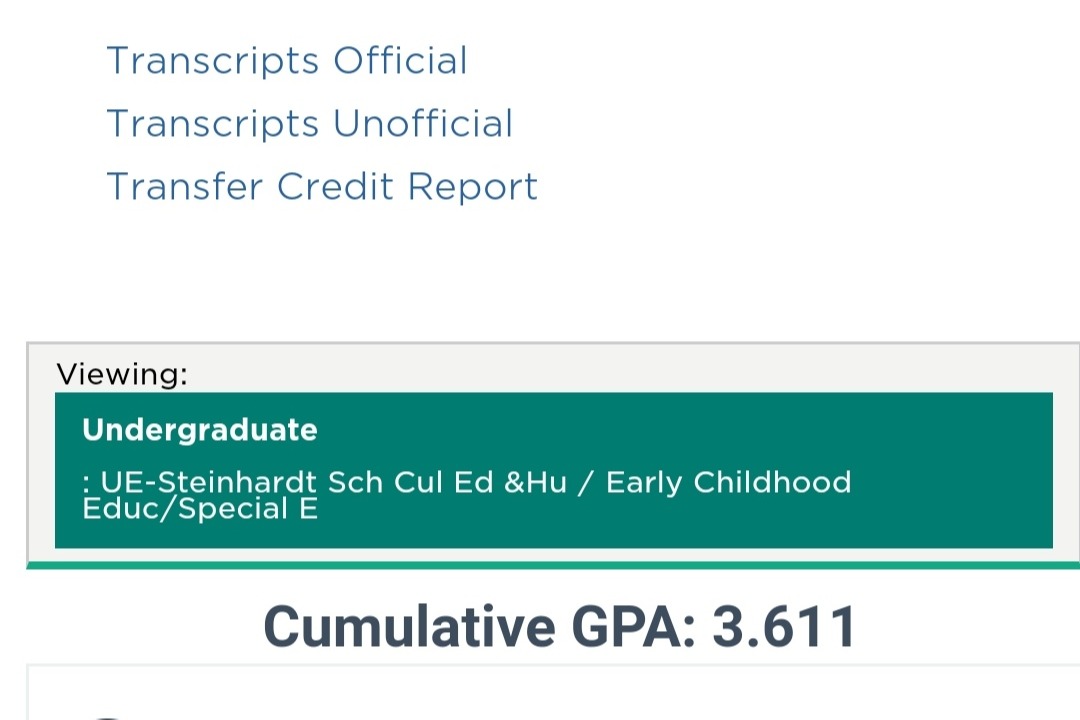1080x720 pixels.
Task: Click the UE-Steinhardt Early Childhood program text
Action: point(466,483)
